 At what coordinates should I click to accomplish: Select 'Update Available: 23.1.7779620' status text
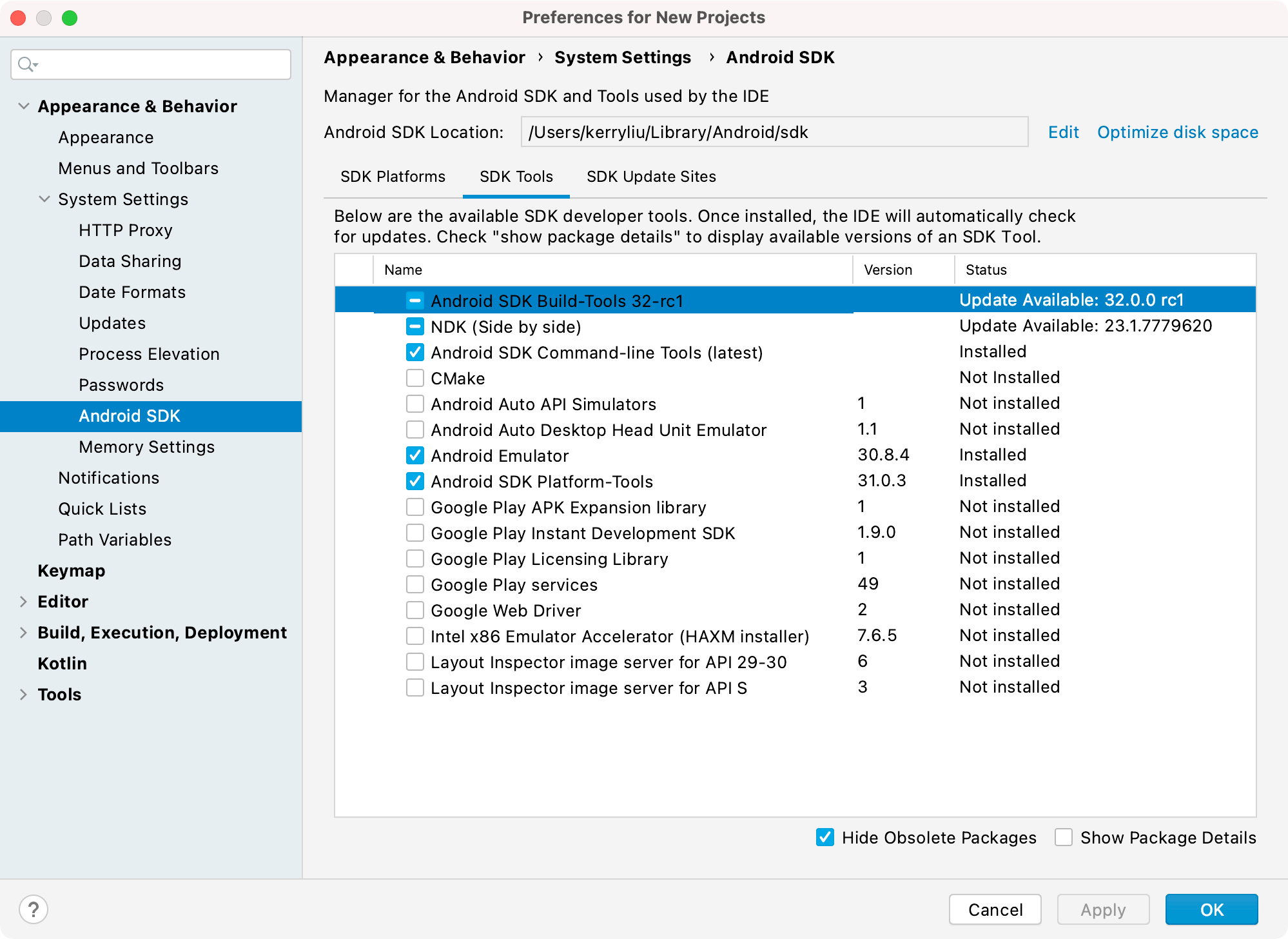[1086, 326]
